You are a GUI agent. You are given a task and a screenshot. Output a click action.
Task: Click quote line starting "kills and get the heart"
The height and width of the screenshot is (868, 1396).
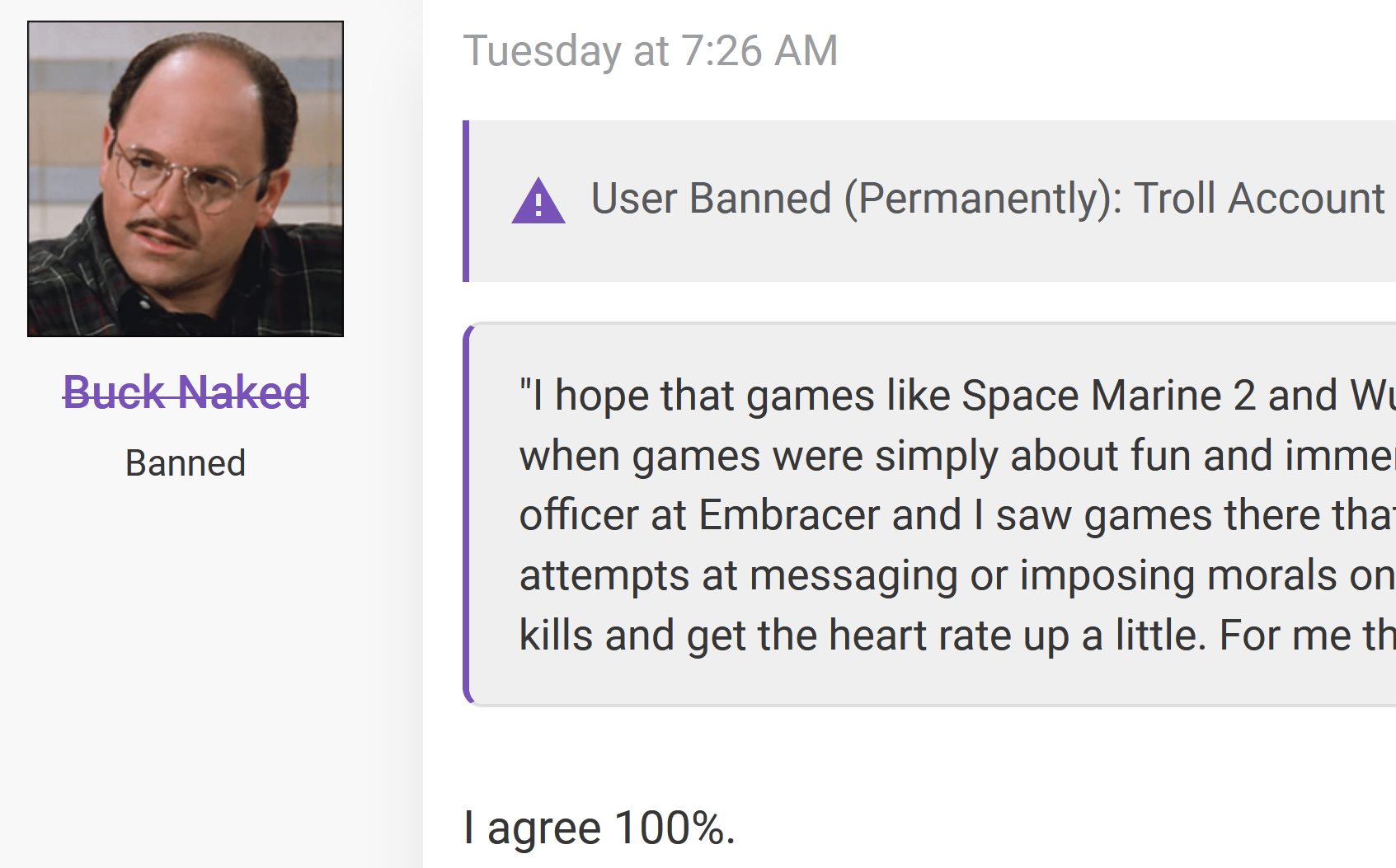tap(957, 636)
